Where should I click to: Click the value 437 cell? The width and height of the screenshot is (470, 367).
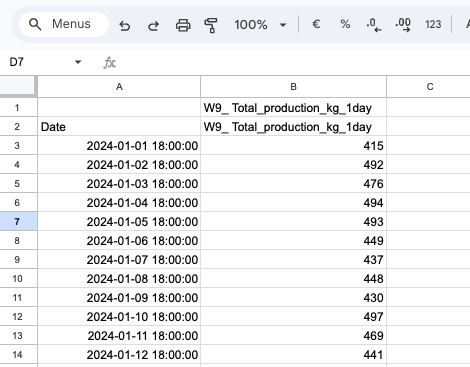293,260
